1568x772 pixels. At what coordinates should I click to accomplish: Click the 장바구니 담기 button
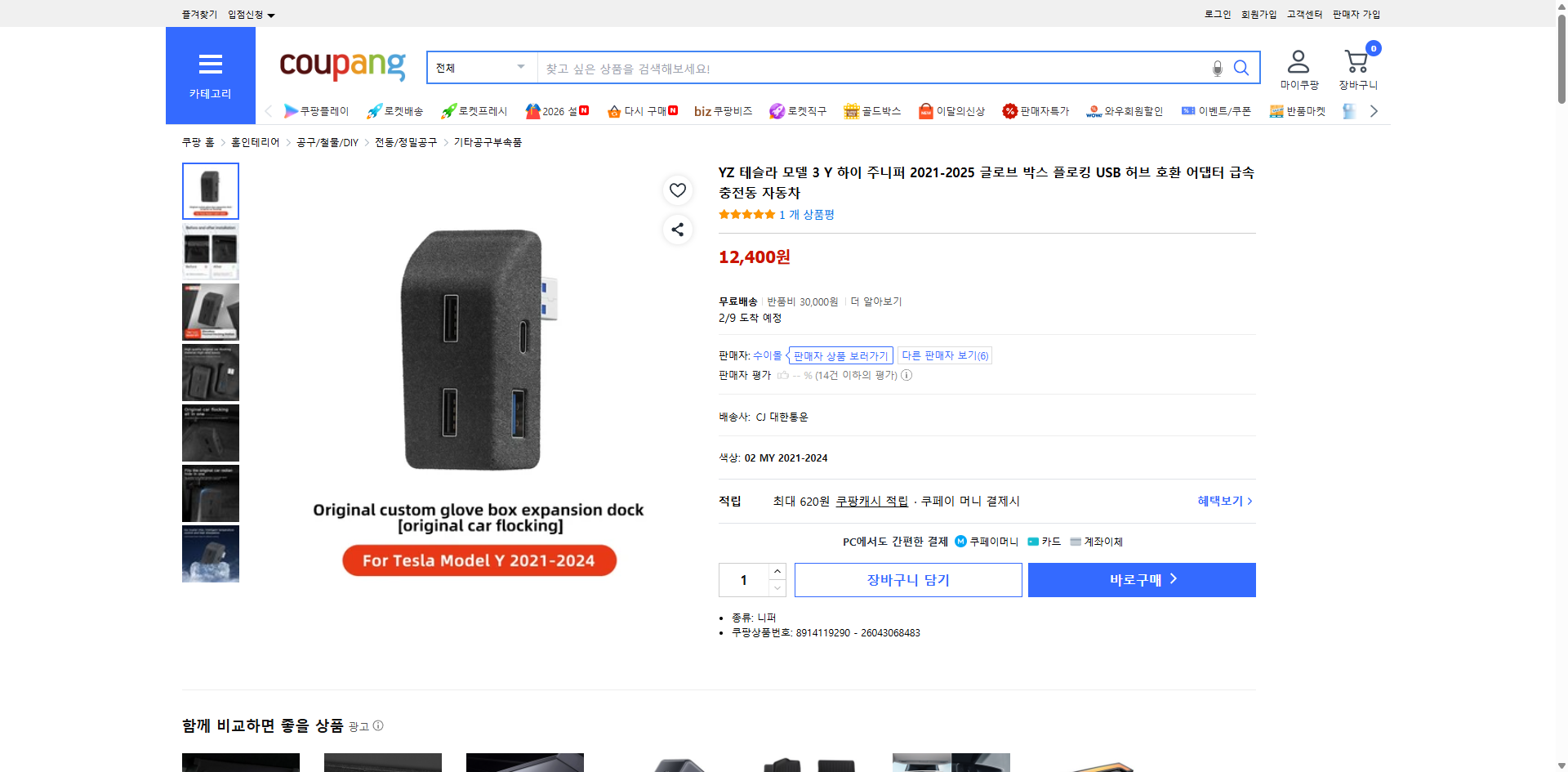[x=907, y=579]
